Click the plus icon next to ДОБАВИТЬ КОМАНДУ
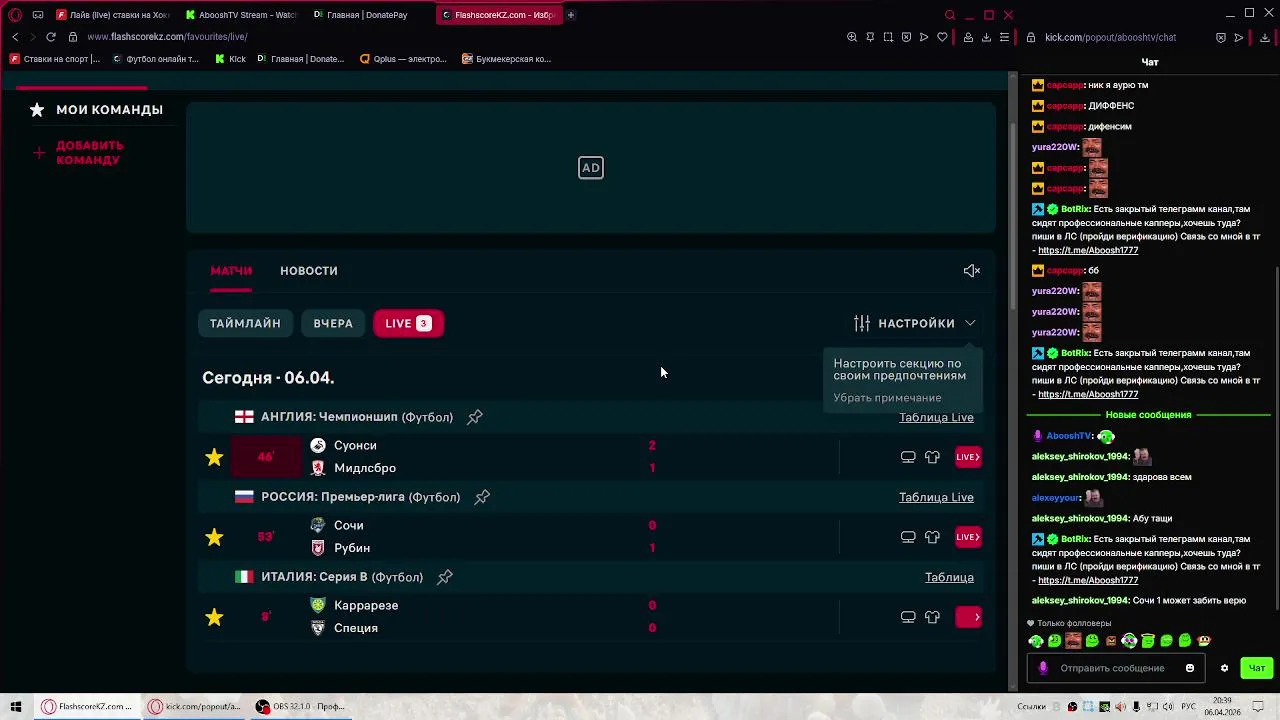Screen dimensions: 1280x720 (39, 153)
